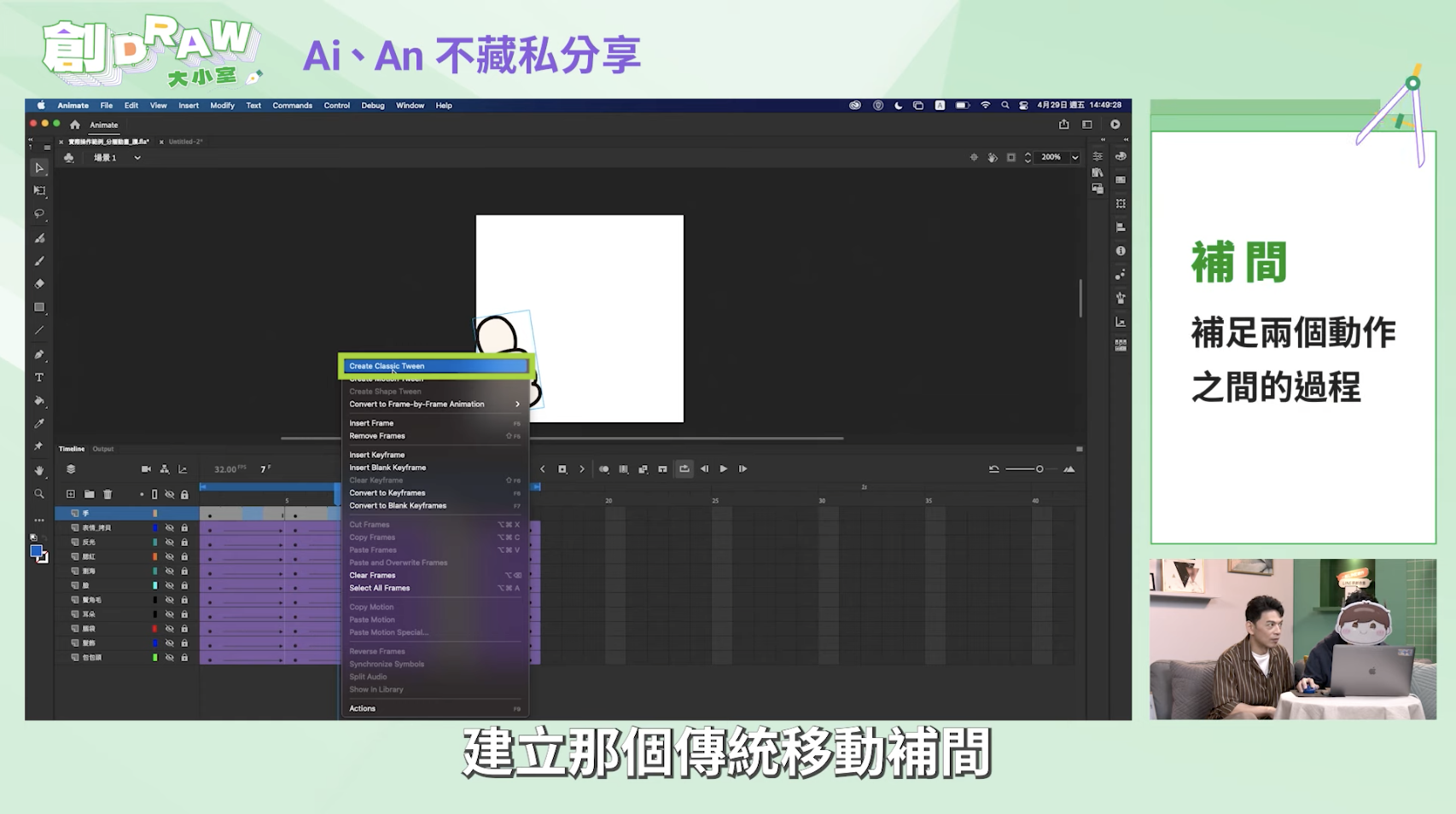This screenshot has height=814, width=1456.
Task: Click the Home icon
Action: tap(75, 125)
